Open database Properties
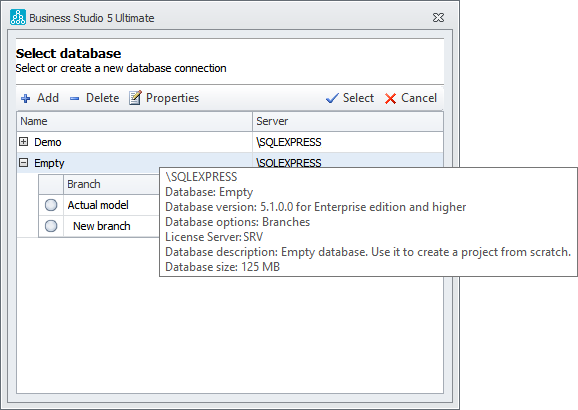 point(164,98)
